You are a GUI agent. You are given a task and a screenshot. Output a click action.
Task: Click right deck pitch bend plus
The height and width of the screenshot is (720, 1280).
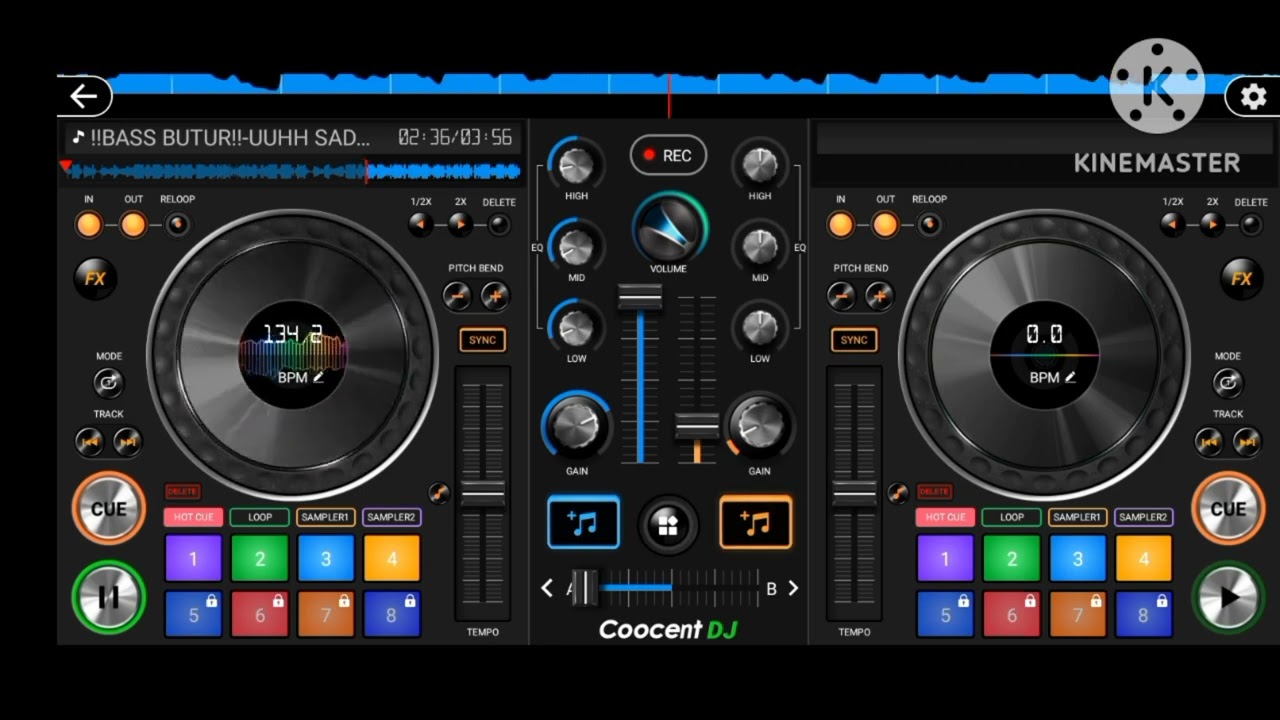click(879, 295)
